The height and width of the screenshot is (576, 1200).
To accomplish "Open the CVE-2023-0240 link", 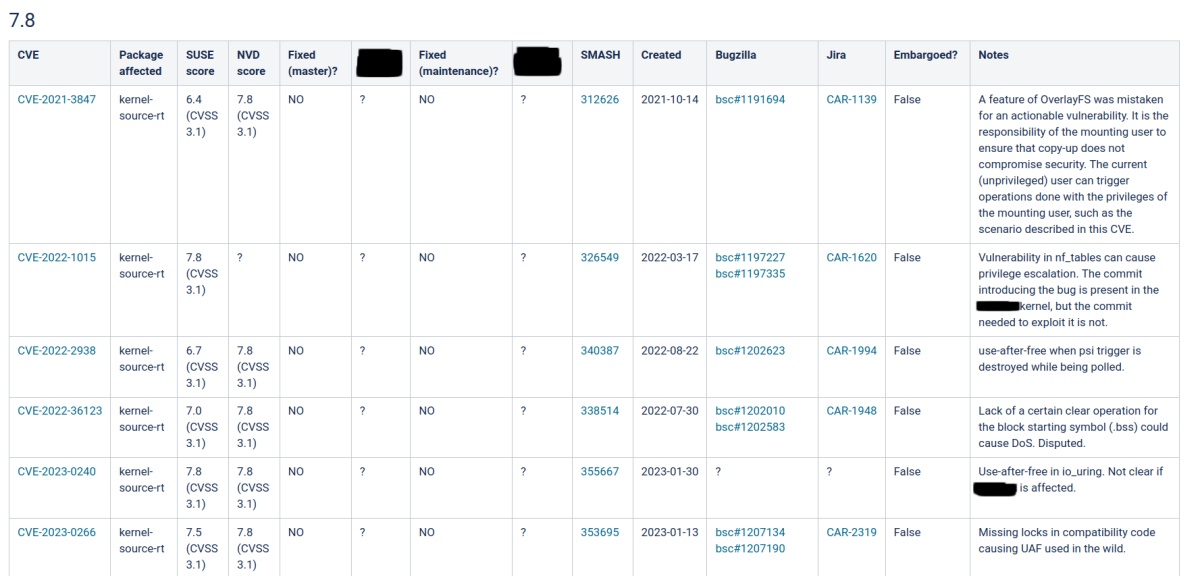I will click(x=57, y=472).
